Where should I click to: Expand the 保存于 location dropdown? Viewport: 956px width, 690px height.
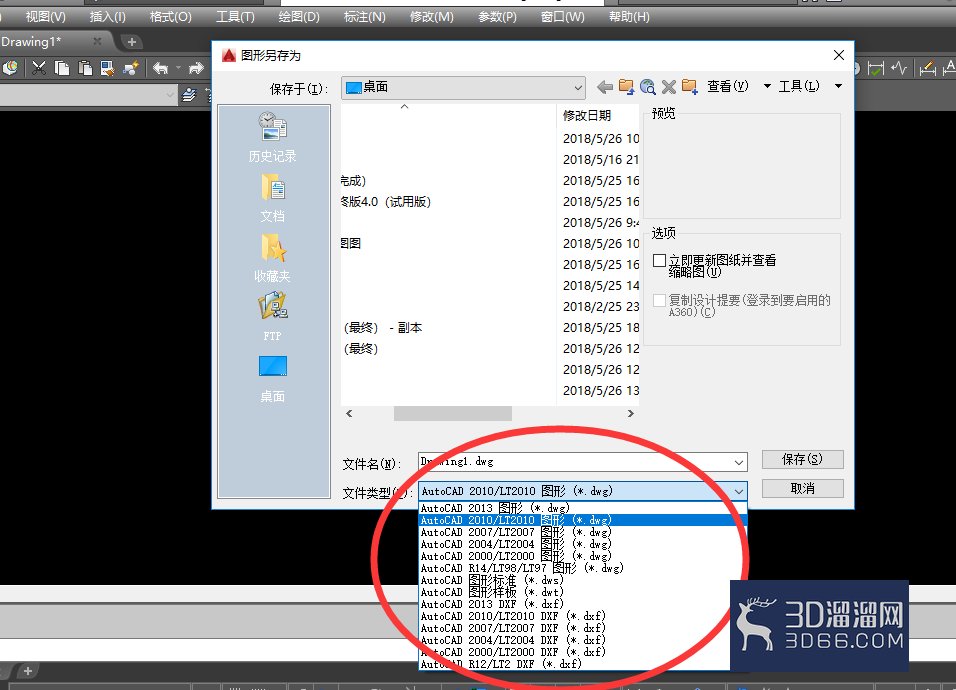pos(578,88)
